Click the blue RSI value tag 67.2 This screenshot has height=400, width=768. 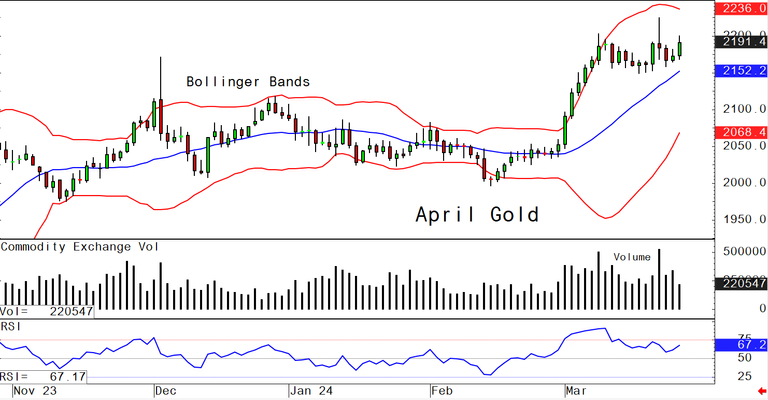[741, 345]
